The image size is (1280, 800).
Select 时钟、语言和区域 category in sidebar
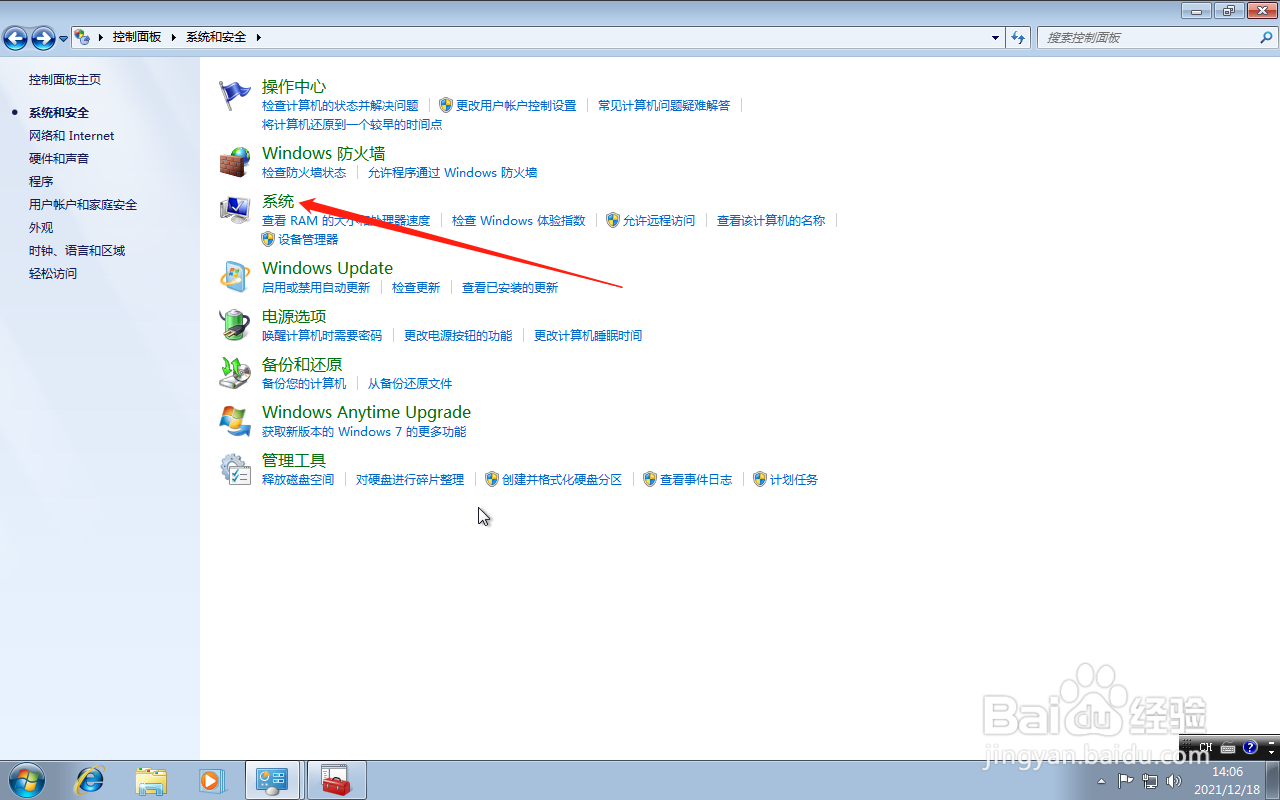click(77, 251)
